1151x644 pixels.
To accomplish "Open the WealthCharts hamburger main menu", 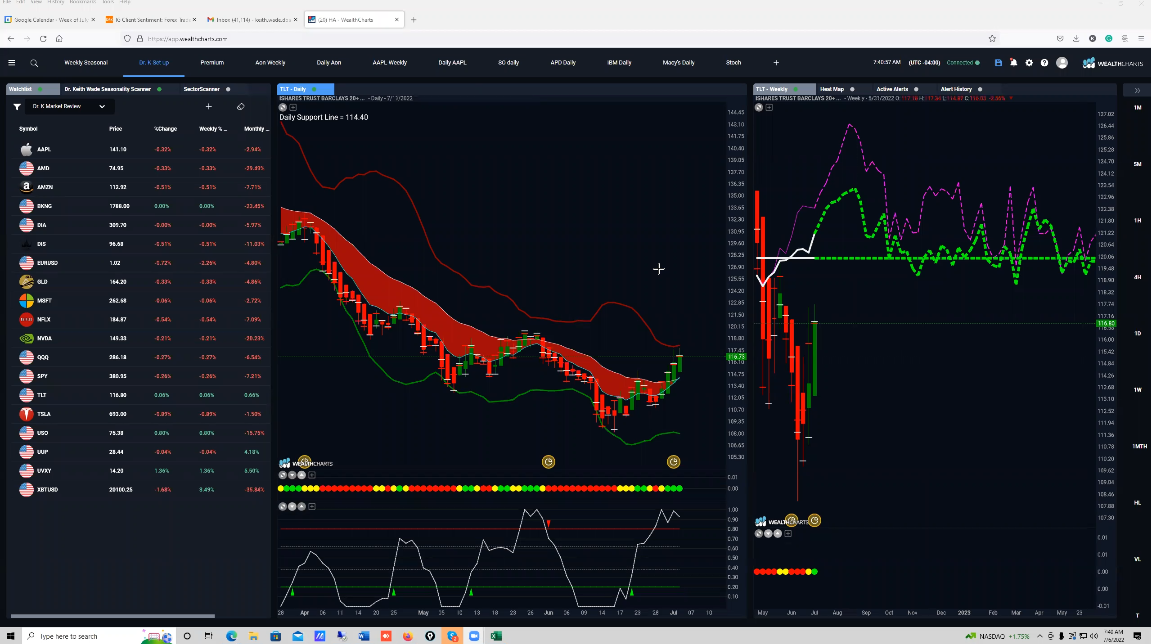I will [x=12, y=63].
